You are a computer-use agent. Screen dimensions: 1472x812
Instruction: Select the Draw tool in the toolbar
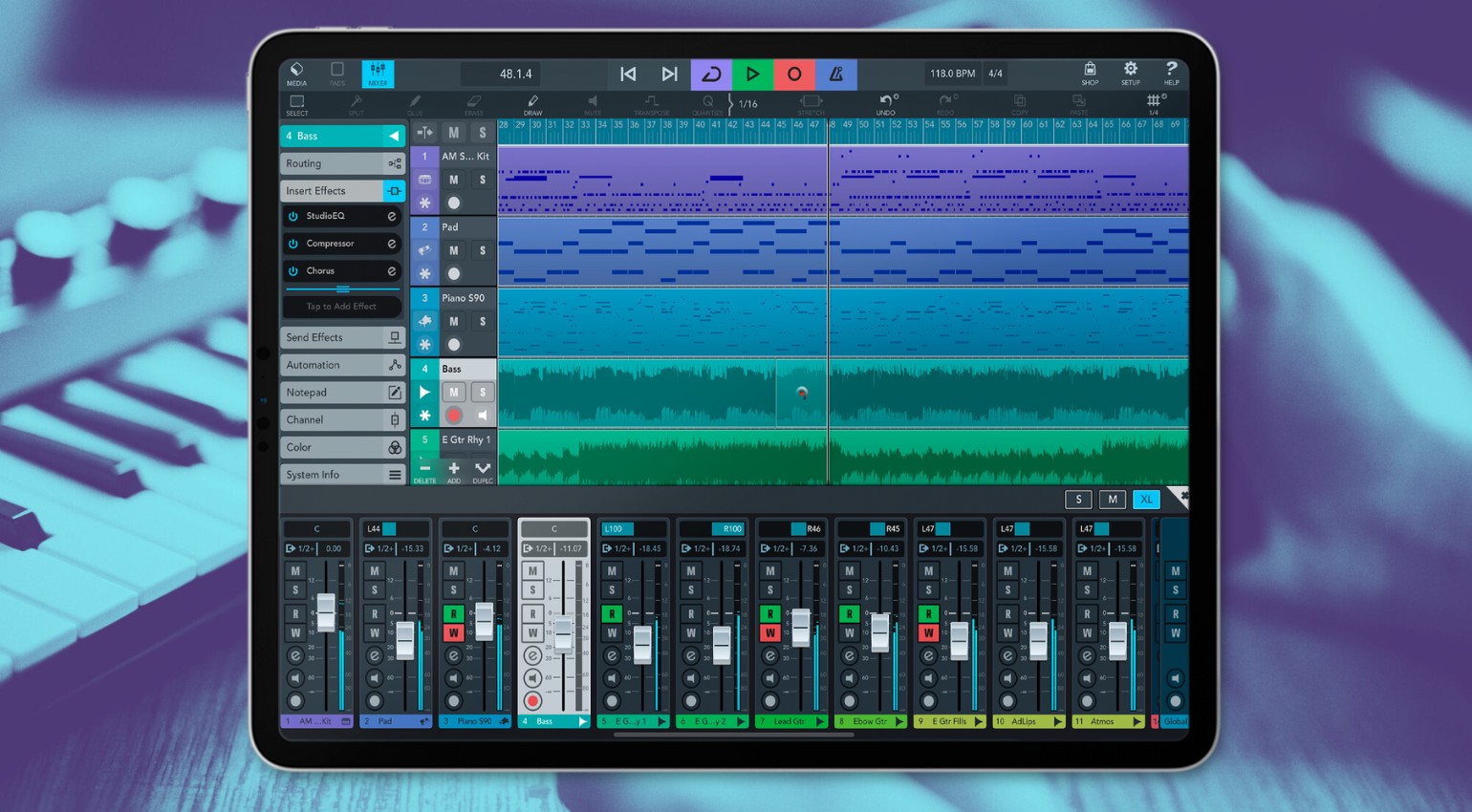click(532, 105)
